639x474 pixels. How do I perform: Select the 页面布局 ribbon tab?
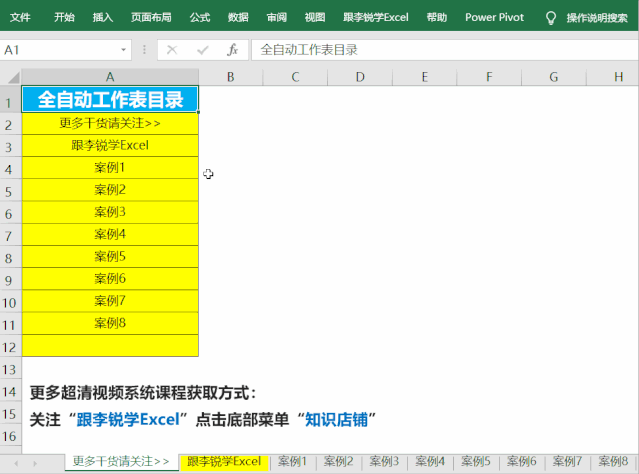coord(151,17)
